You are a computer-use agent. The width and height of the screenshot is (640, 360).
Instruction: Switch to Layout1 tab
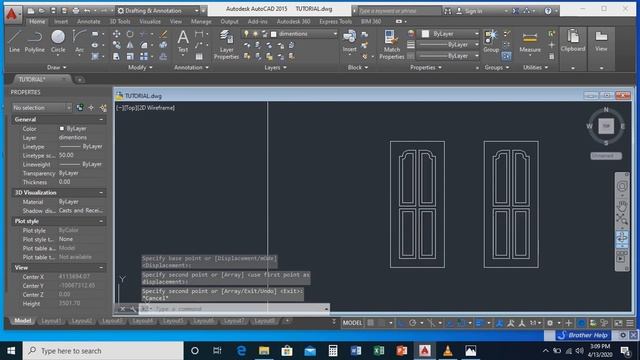51,321
